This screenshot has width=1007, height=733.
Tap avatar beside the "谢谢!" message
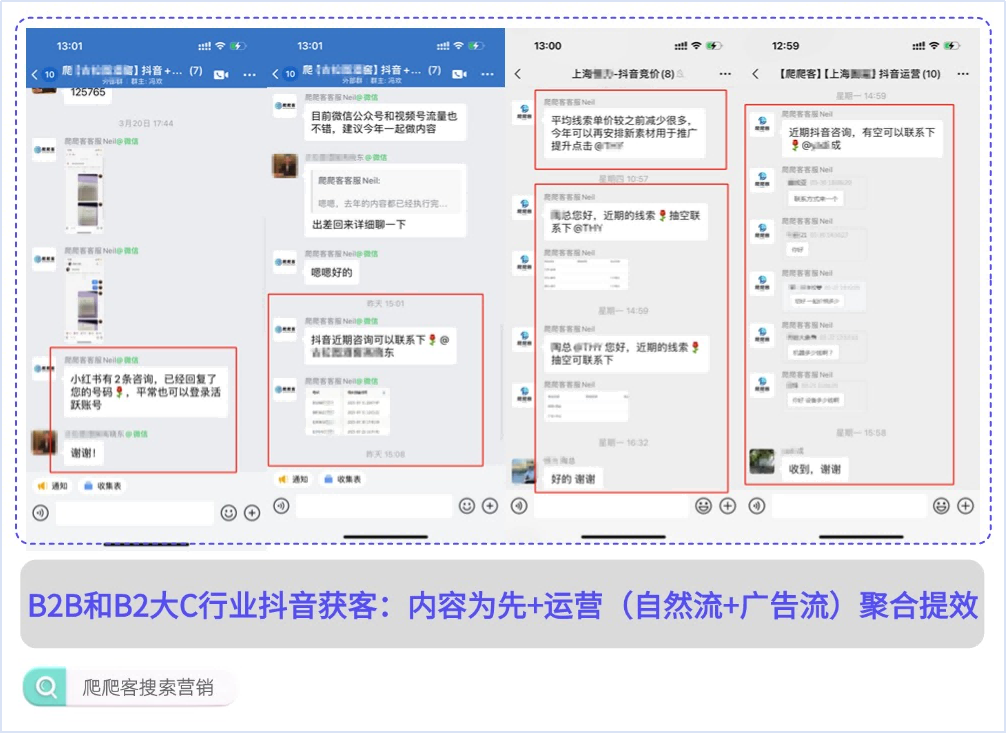[x=44, y=442]
